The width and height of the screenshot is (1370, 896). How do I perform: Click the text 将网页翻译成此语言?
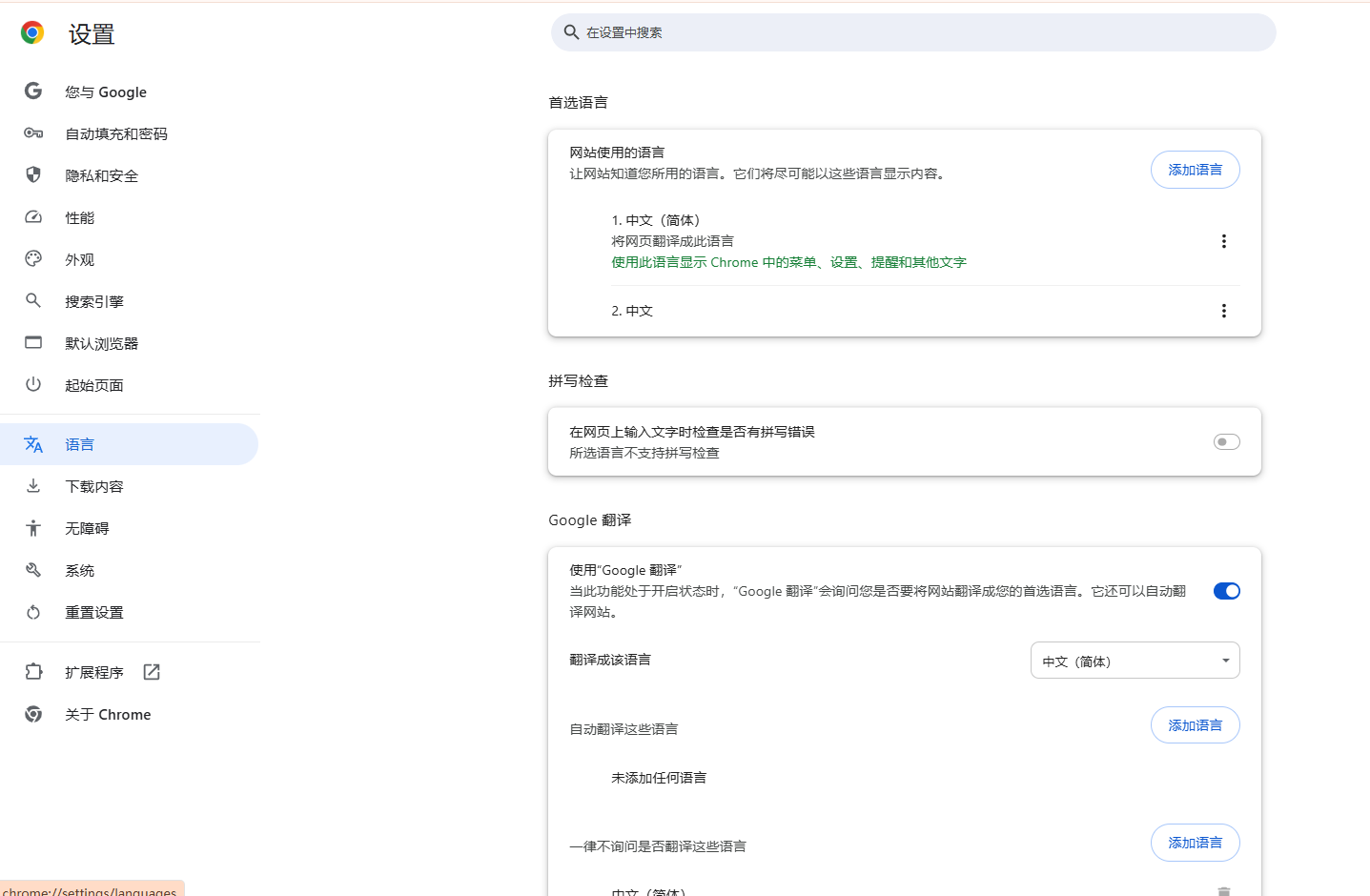click(672, 241)
